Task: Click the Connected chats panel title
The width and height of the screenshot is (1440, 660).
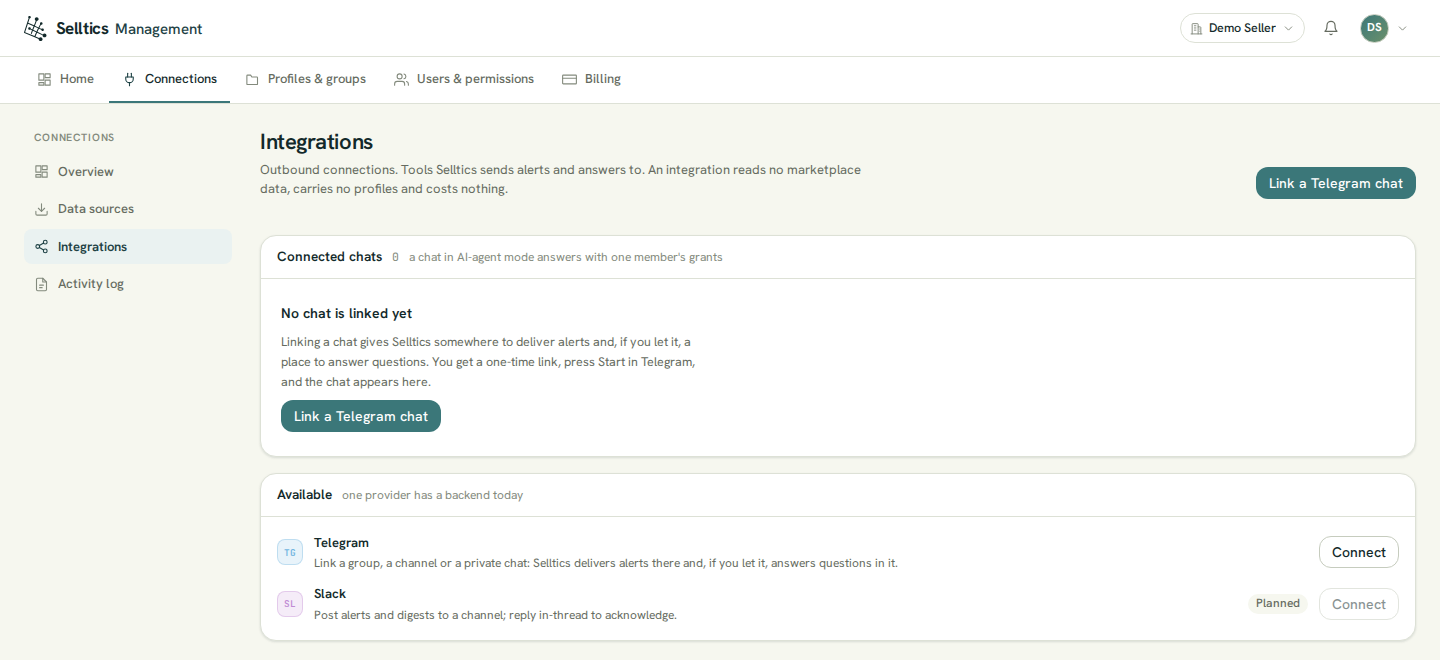Action: coord(330,257)
